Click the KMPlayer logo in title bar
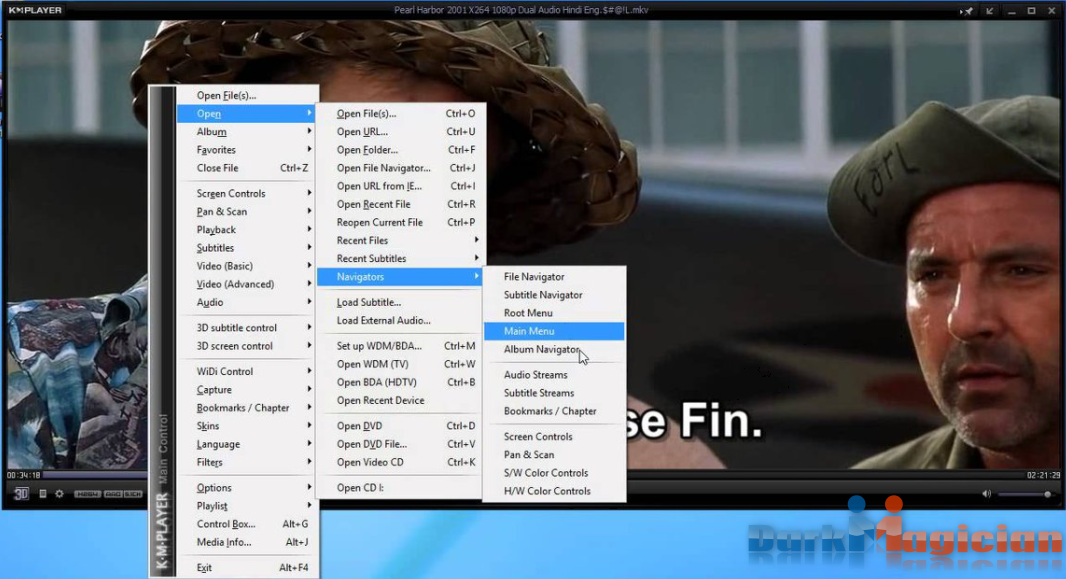1066x579 pixels. tap(35, 10)
